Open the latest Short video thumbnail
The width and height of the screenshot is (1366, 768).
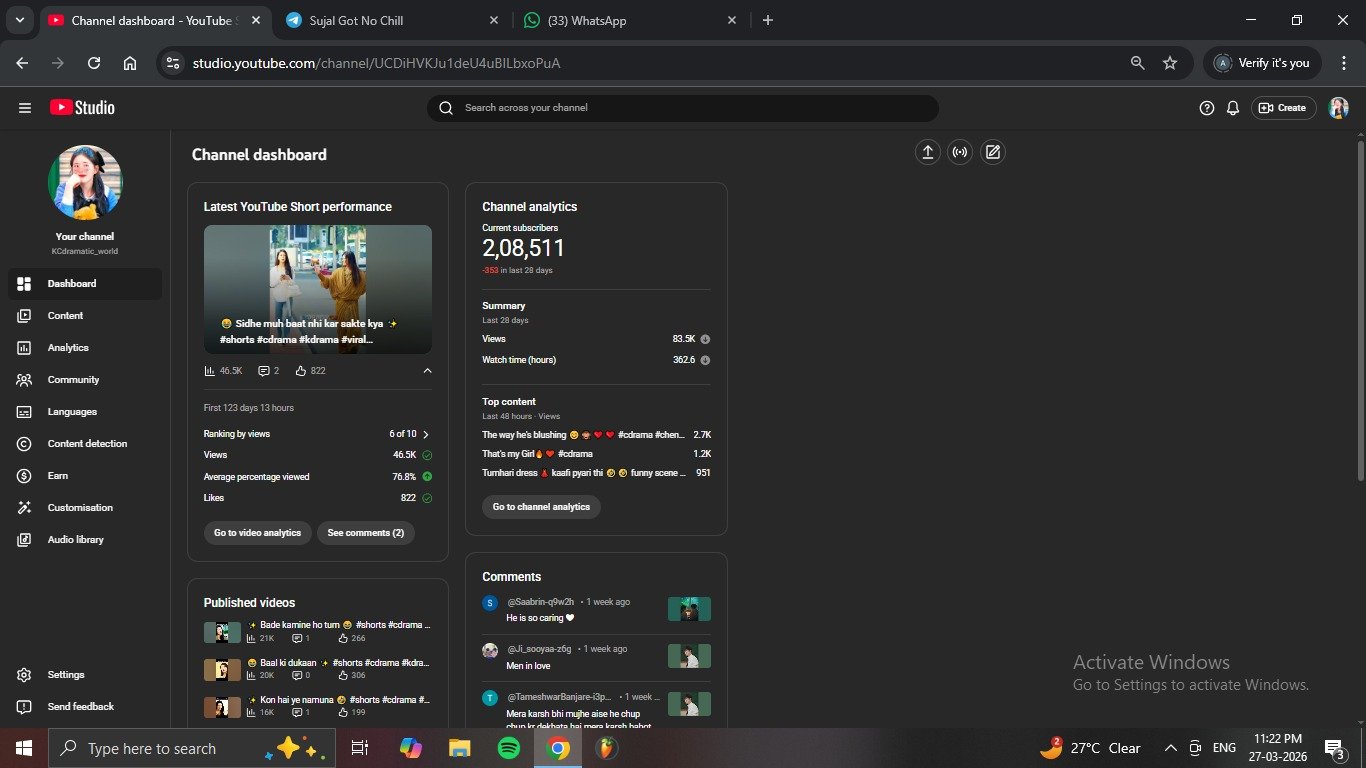tap(318, 288)
